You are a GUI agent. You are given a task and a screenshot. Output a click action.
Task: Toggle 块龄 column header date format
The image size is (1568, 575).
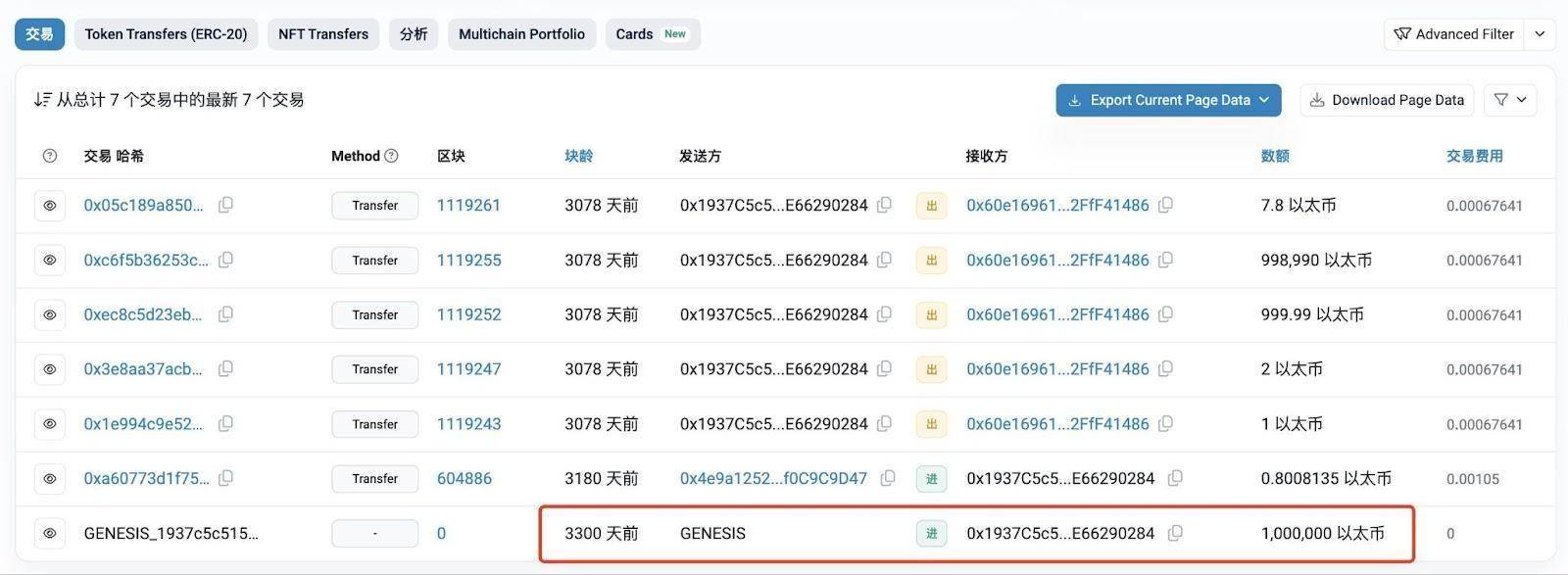tap(578, 156)
